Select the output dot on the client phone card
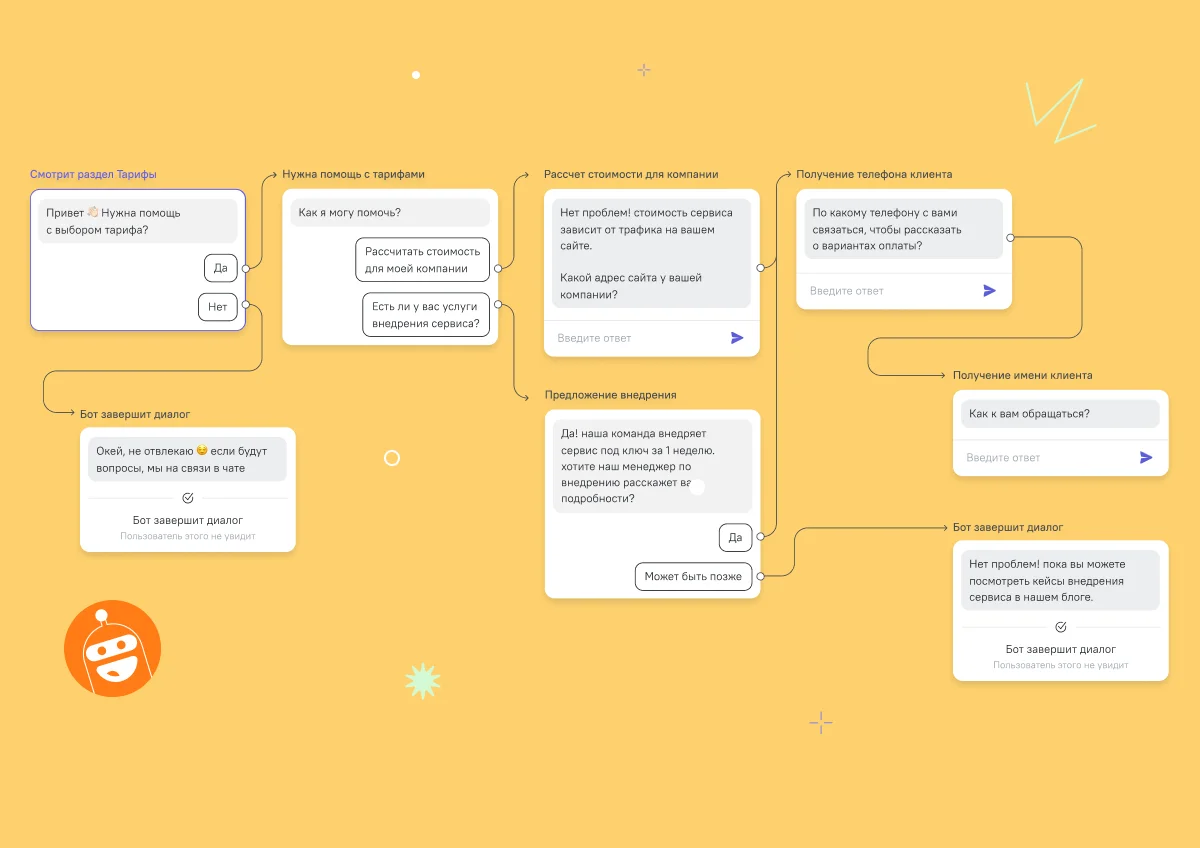This screenshot has height=848, width=1200. click(1011, 238)
